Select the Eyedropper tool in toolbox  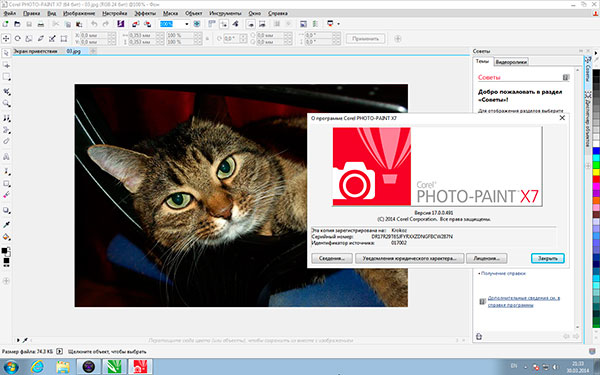tap(6, 225)
